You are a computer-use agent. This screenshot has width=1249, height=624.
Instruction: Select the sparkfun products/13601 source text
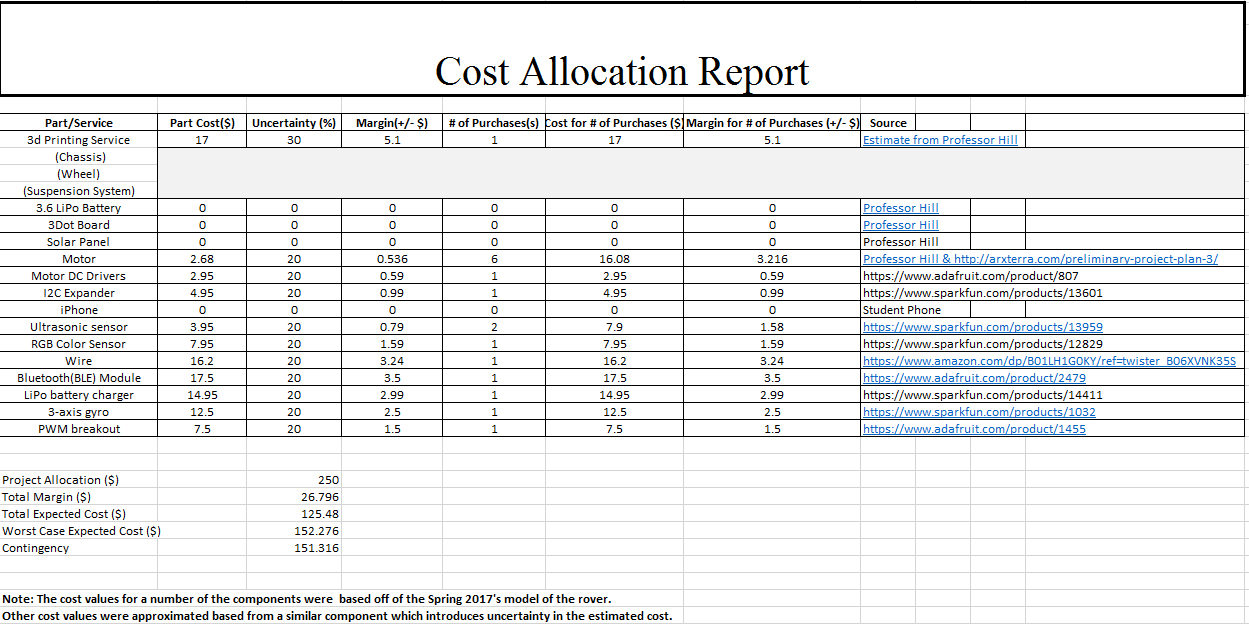(x=983, y=293)
